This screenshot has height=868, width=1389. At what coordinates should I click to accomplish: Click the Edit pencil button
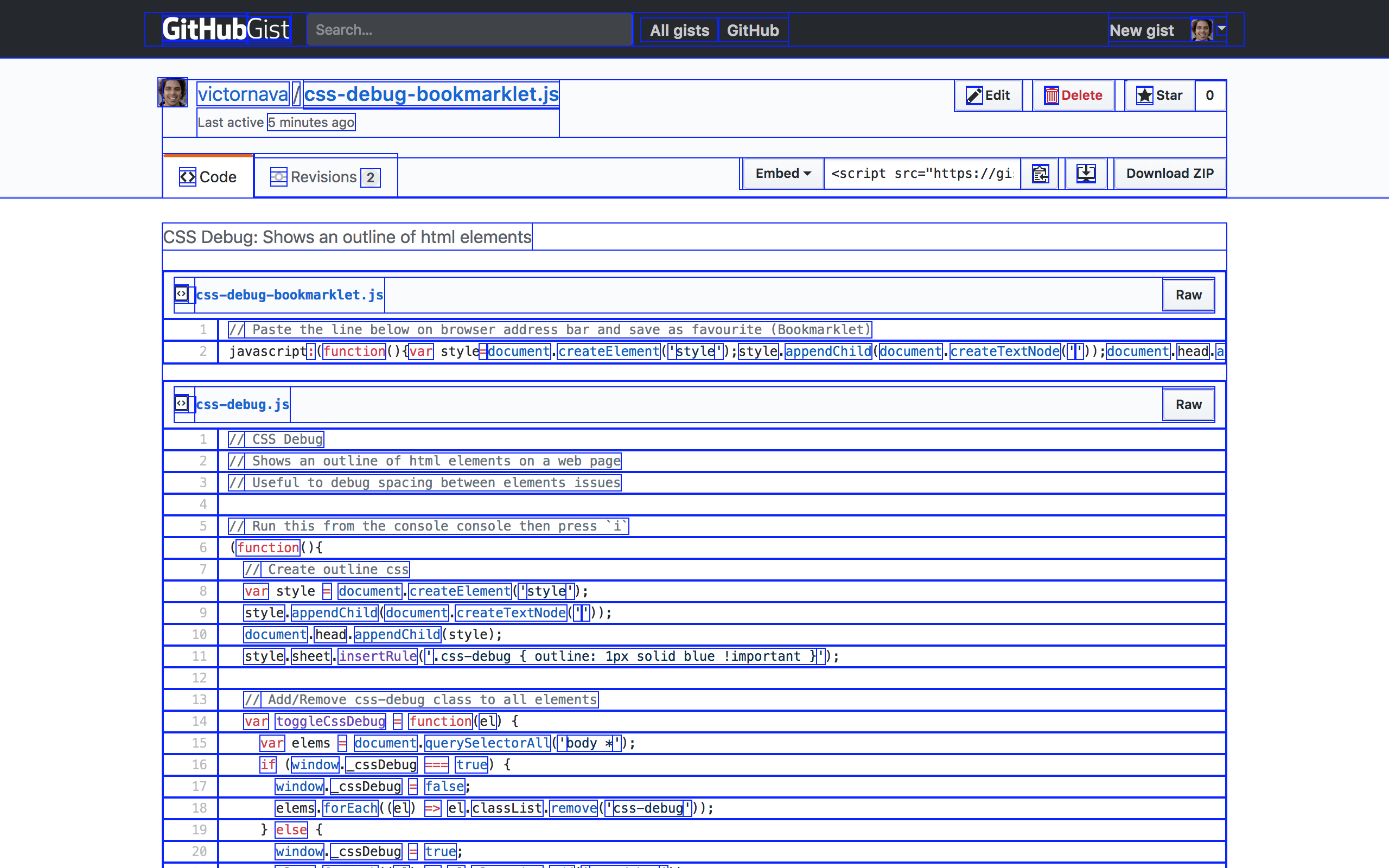coord(989,95)
